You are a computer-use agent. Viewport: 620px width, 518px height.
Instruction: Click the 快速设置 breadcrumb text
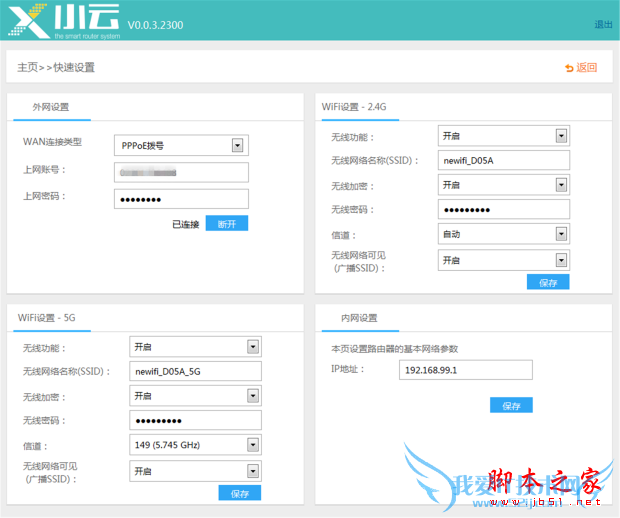[74, 68]
